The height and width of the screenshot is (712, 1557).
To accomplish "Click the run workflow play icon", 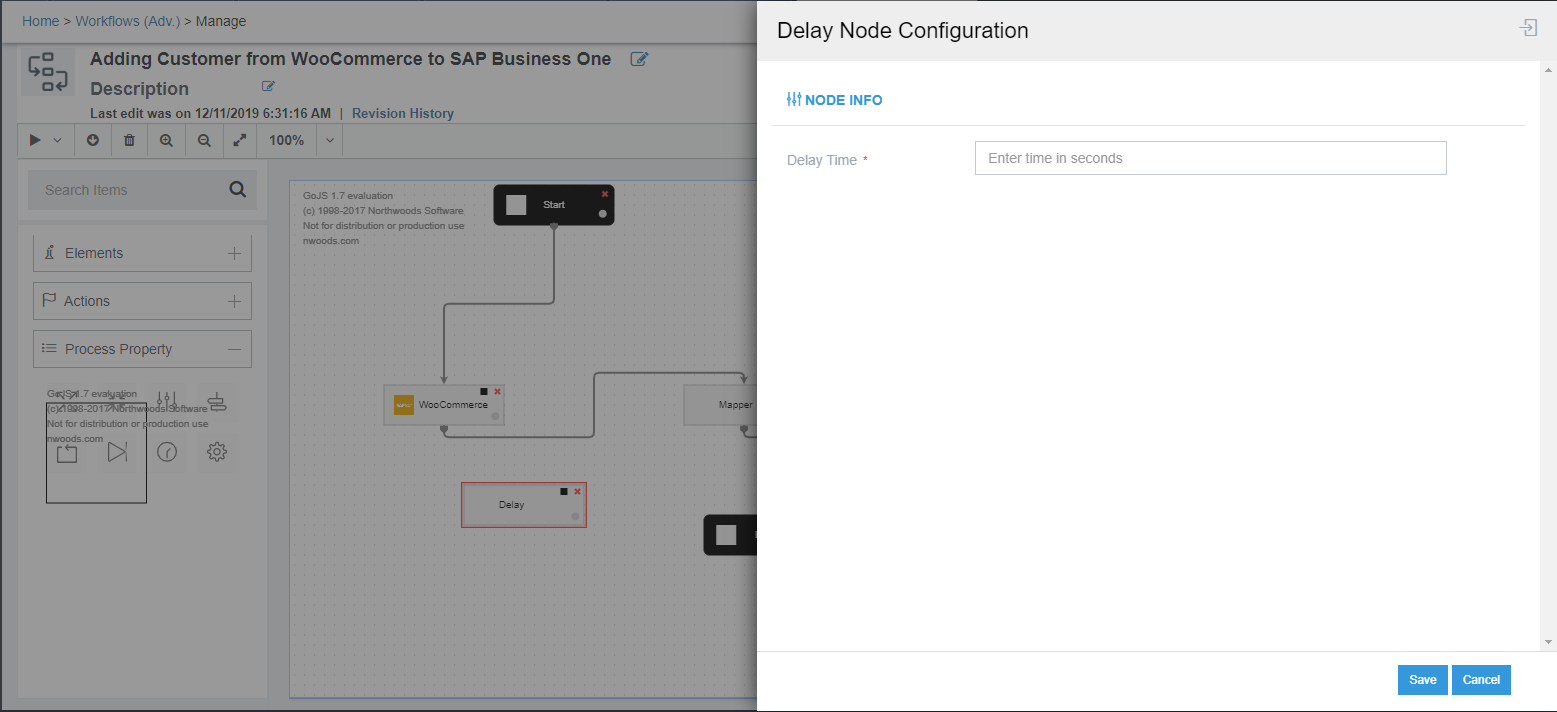I will [35, 140].
